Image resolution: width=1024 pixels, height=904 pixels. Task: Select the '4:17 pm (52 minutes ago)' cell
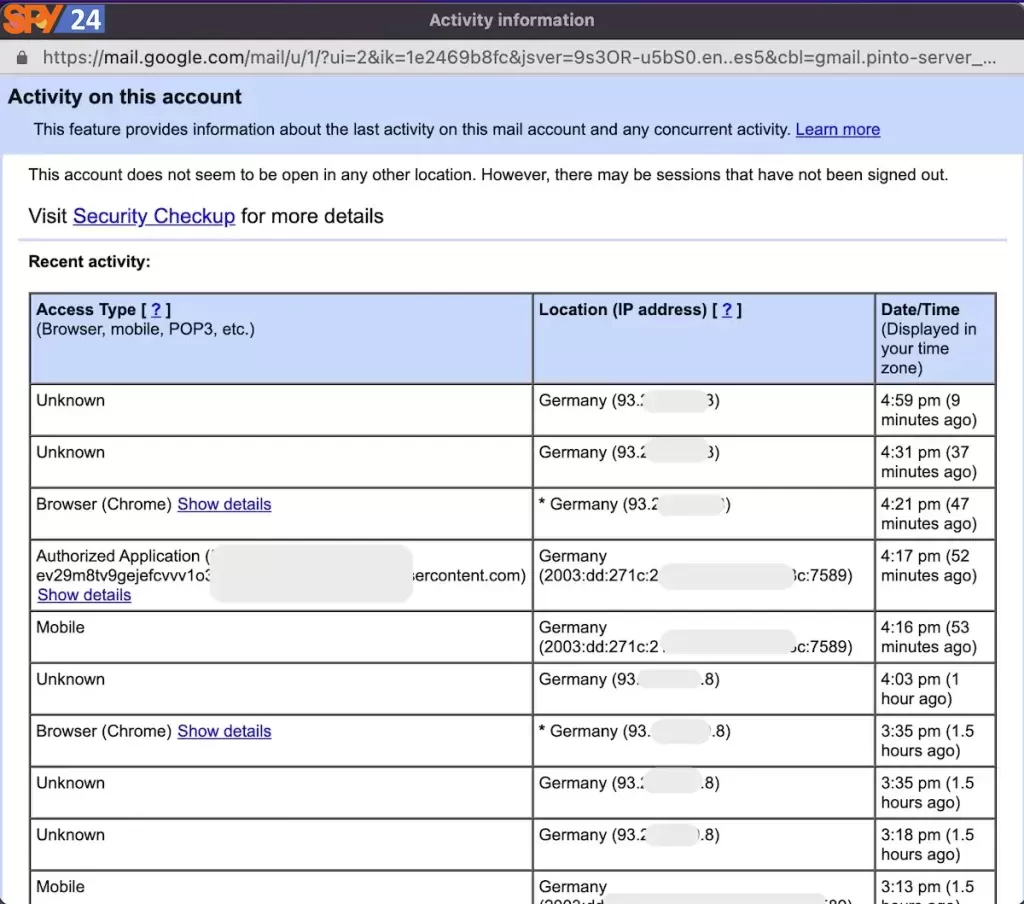point(935,575)
